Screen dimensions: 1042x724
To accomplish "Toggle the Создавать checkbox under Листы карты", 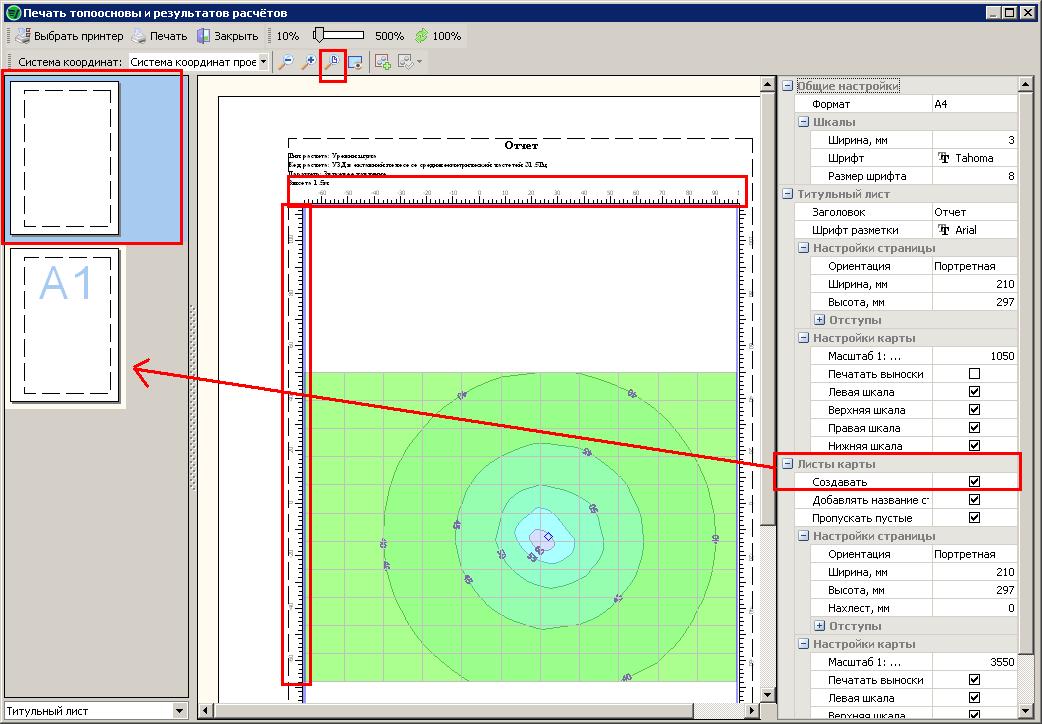I will point(974,482).
